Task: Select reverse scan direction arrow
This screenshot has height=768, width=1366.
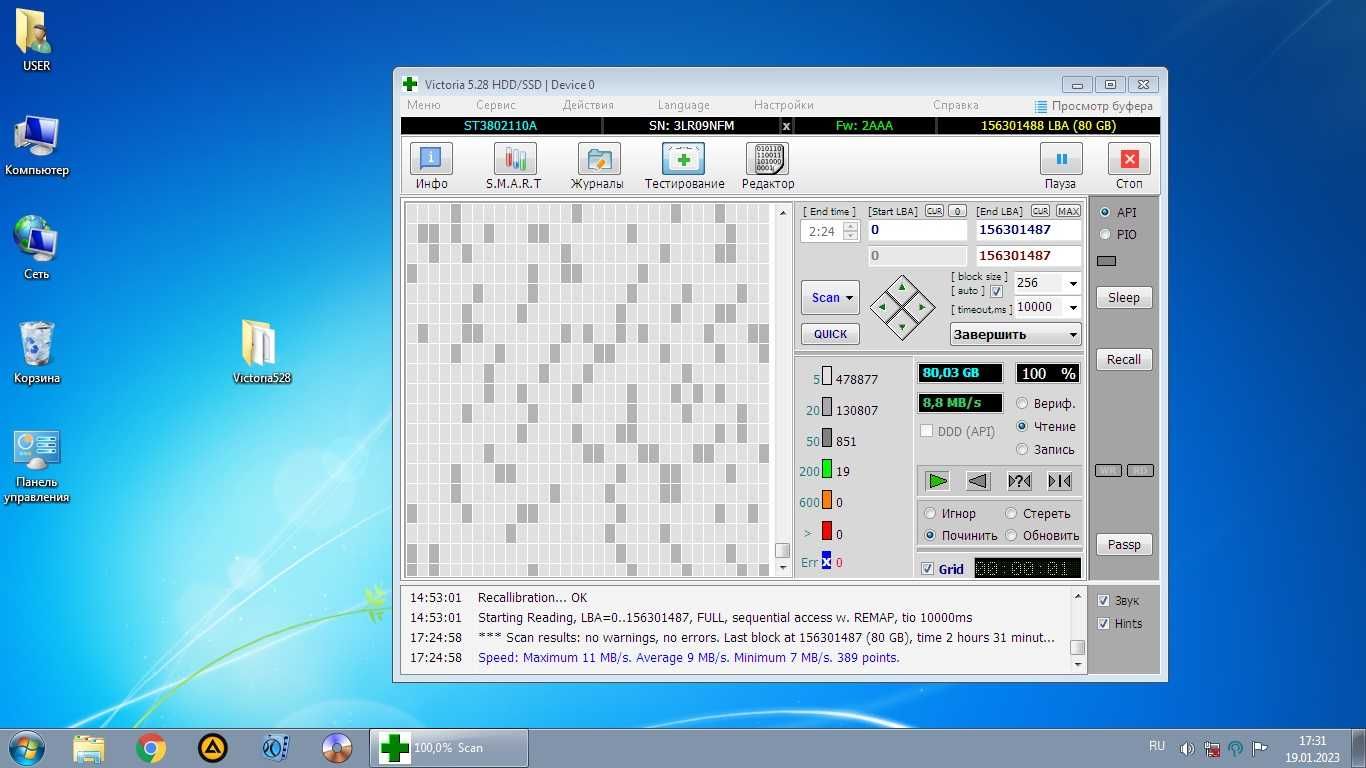Action: coord(978,481)
